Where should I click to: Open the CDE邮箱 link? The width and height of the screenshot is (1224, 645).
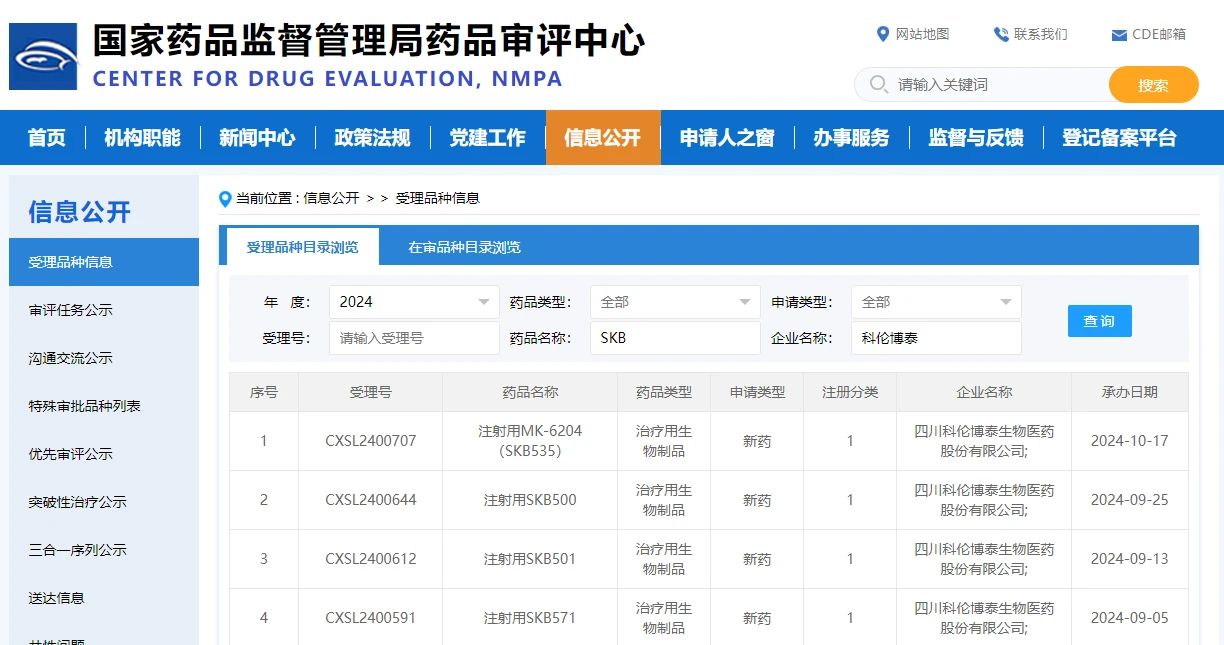coord(1159,34)
